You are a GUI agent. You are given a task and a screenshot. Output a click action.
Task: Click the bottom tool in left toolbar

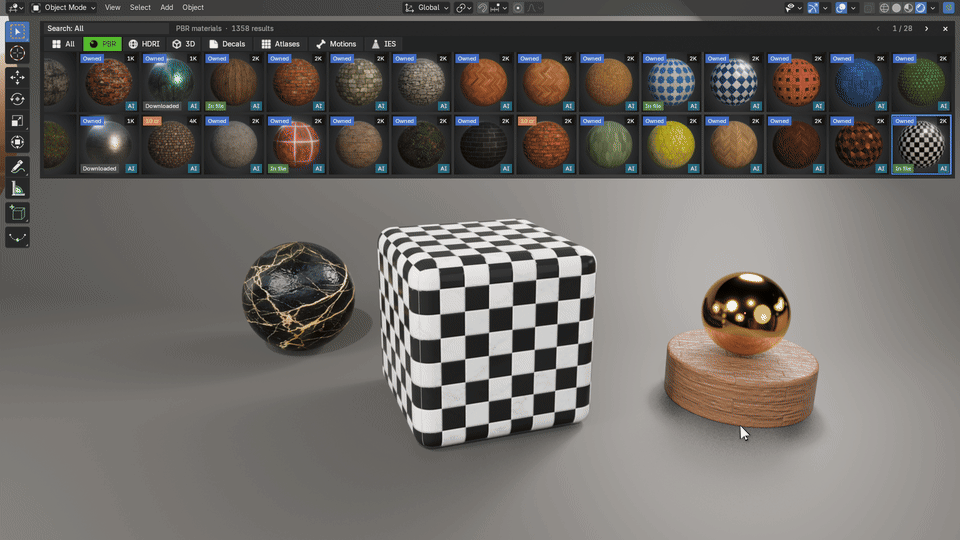(17, 238)
